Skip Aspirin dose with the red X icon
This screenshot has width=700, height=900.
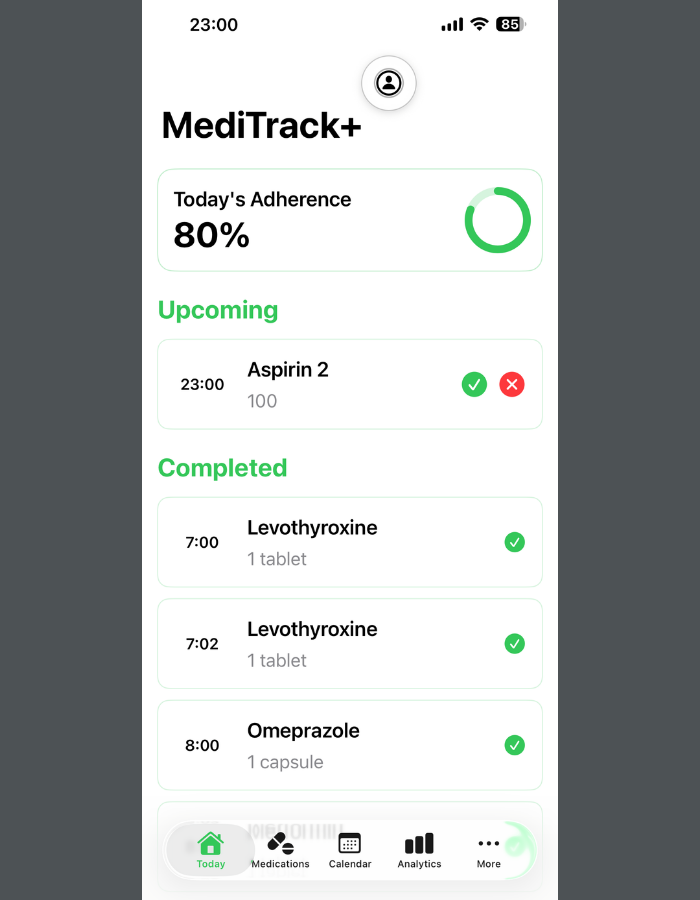511,384
